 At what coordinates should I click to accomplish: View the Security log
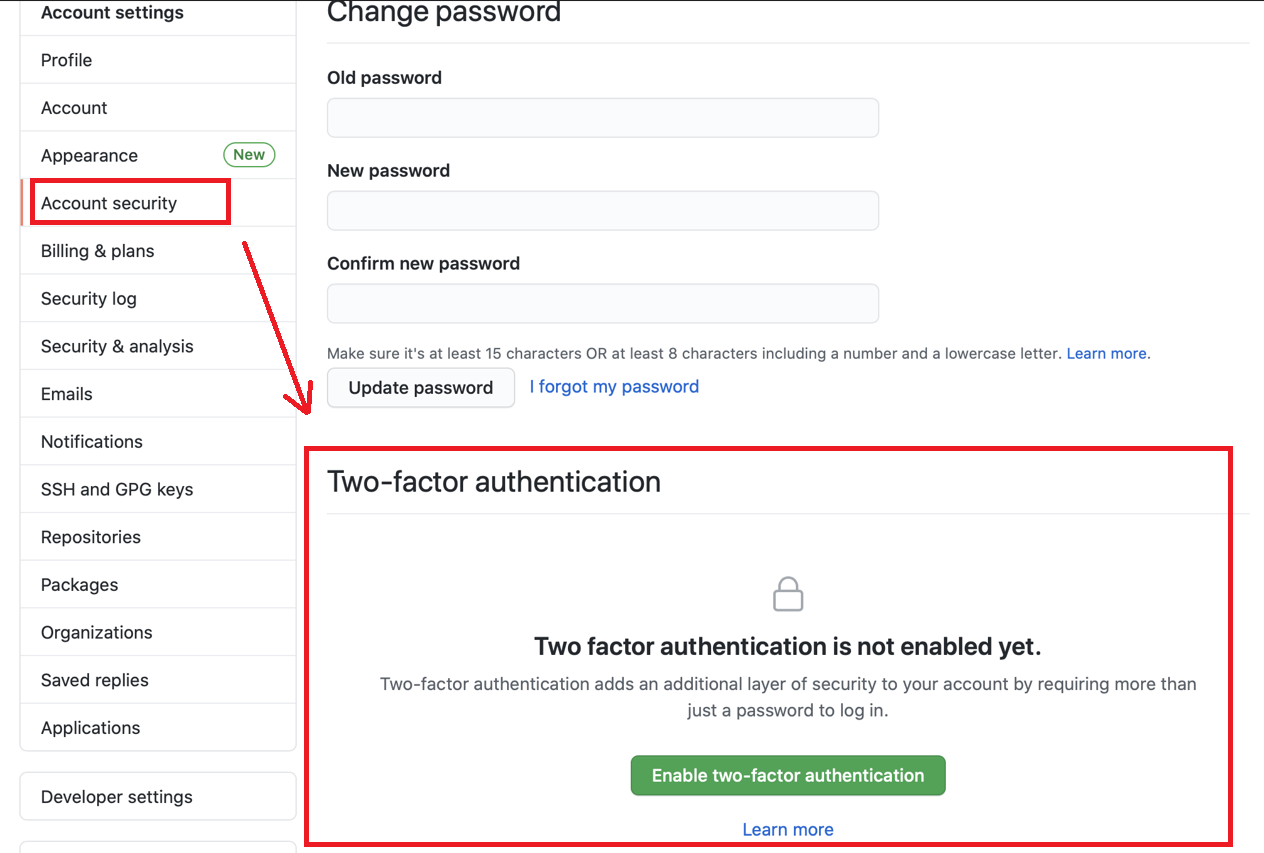(x=88, y=298)
